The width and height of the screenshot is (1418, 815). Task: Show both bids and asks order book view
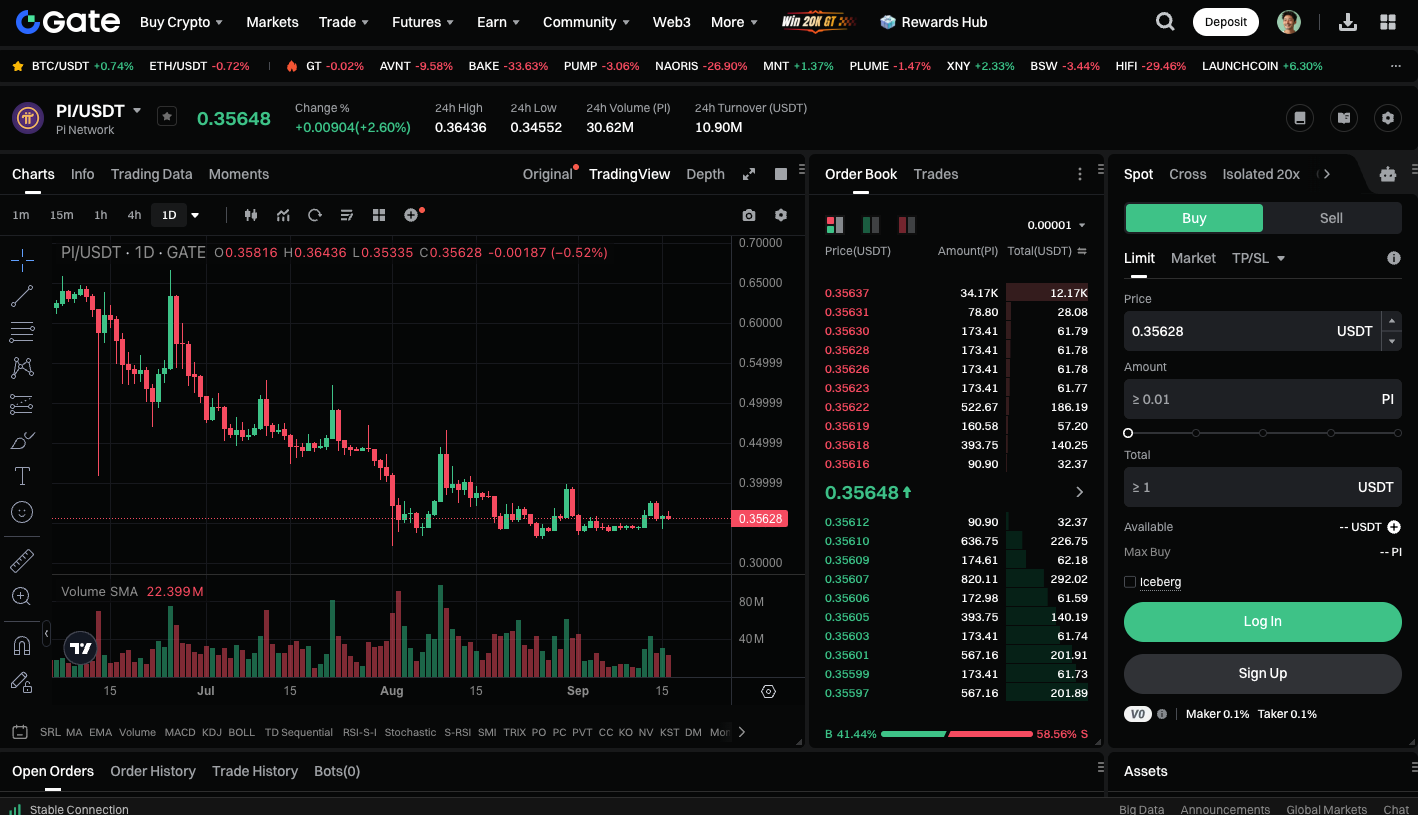pyautogui.click(x=834, y=225)
